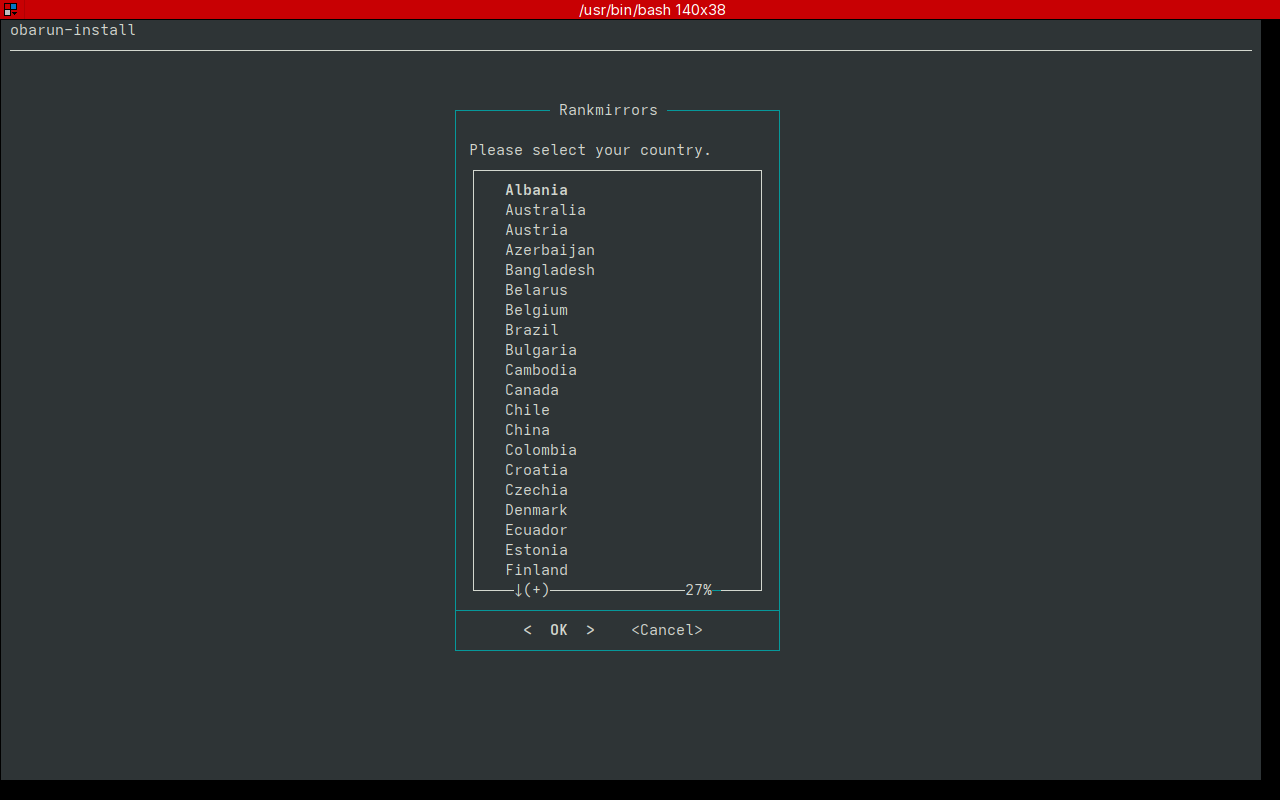Select Albania from the country list
The image size is (1280, 800).
536,190
